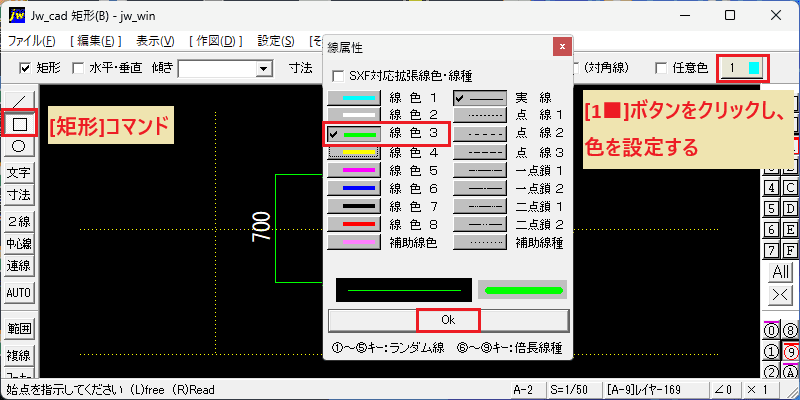Click layer button 4
The image size is (800, 400).
771,188
